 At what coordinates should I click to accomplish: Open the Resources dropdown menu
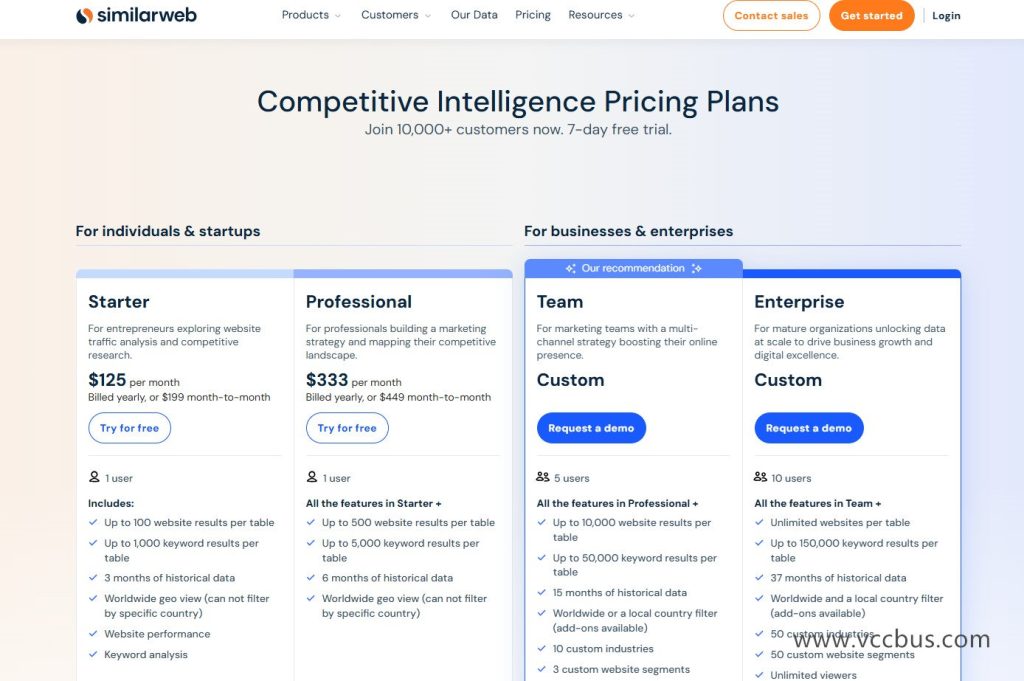(x=601, y=15)
